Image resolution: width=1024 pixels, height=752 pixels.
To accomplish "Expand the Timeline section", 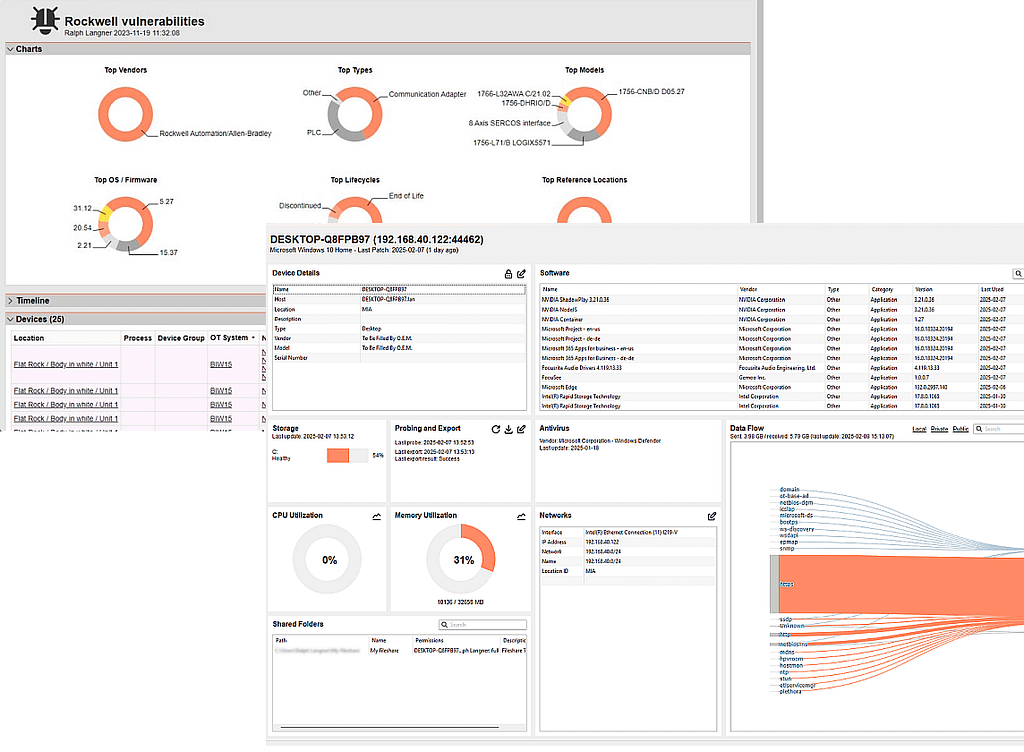I will (x=10, y=301).
